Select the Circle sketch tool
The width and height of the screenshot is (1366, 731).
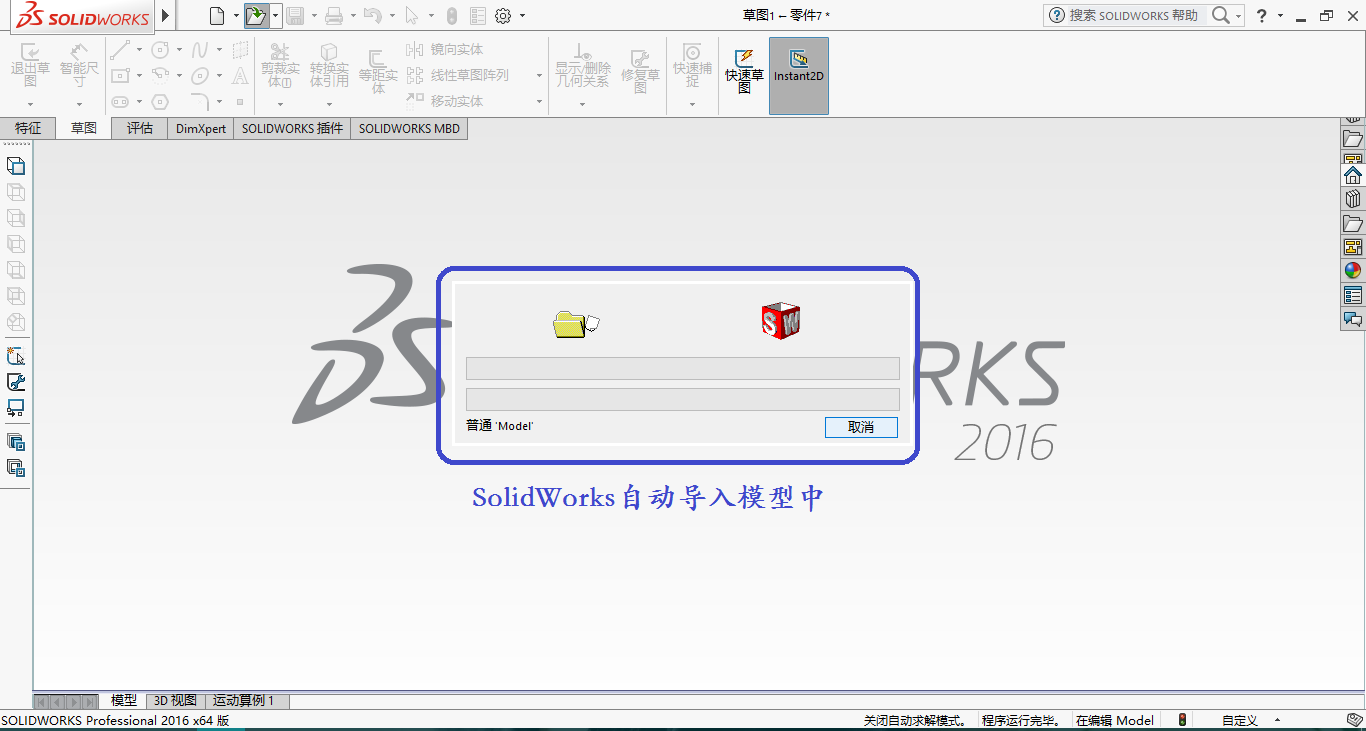tap(160, 49)
